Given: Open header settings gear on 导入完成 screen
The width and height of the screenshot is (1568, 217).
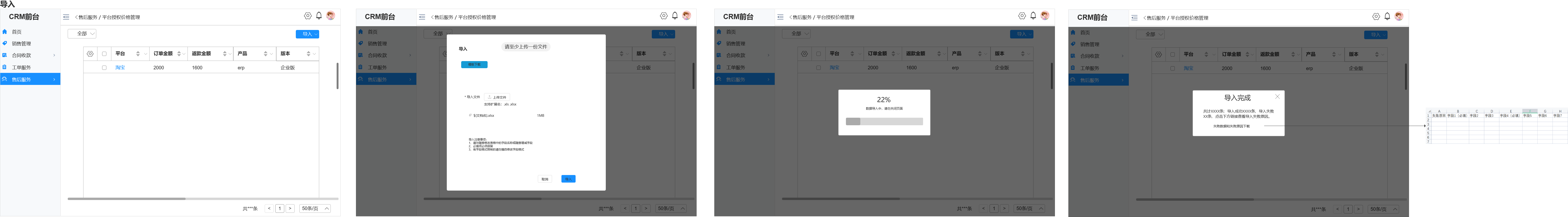Looking at the screenshot, I should pyautogui.click(x=1376, y=17).
